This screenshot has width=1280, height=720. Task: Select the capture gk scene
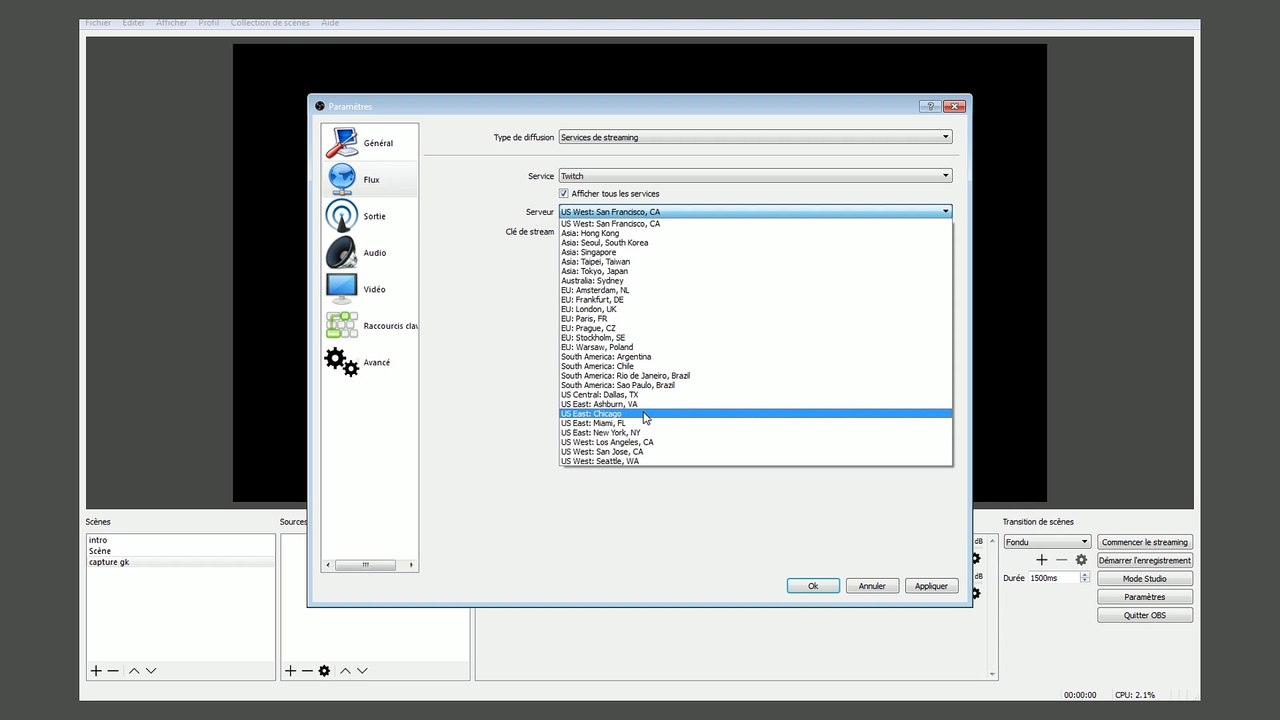(x=181, y=562)
